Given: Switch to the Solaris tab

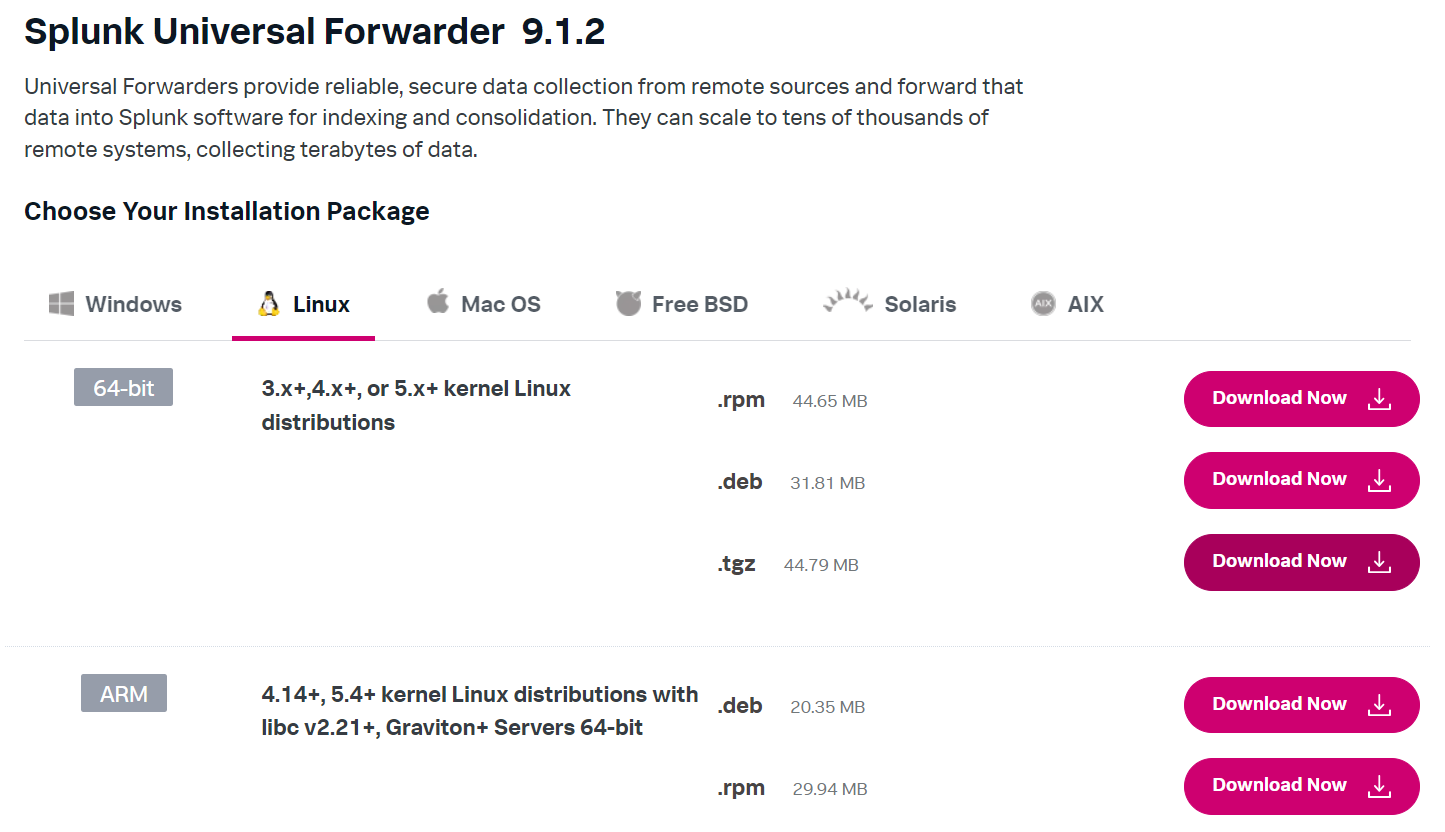Looking at the screenshot, I should tap(919, 305).
